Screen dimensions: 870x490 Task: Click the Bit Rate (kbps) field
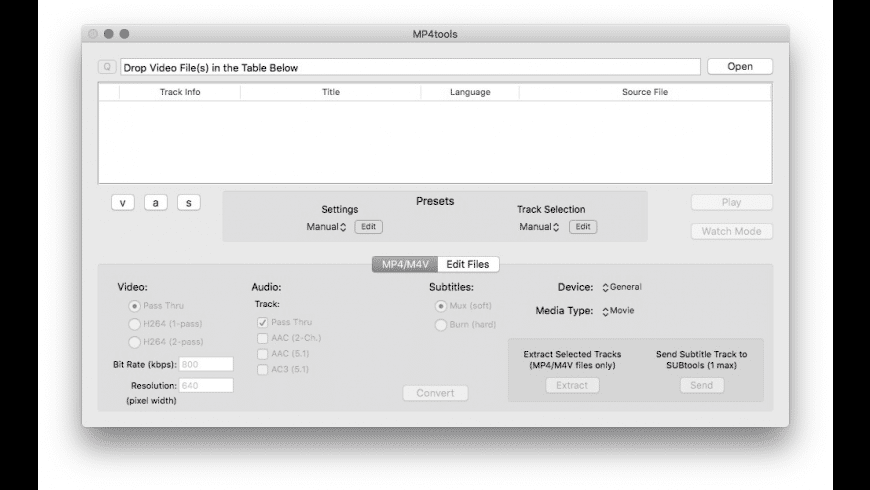tap(206, 365)
